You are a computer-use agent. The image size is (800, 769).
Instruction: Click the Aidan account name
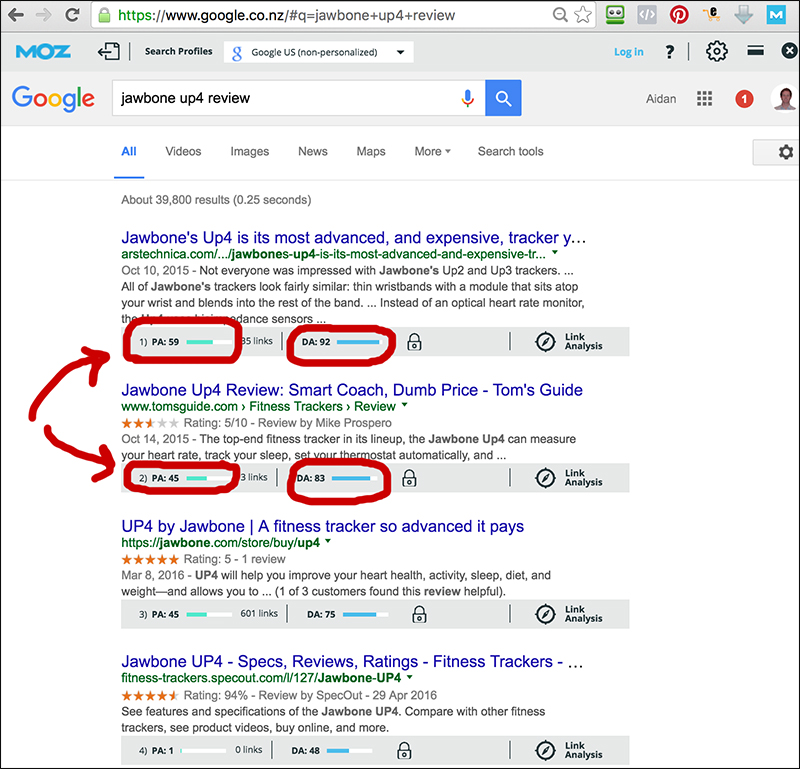661,98
